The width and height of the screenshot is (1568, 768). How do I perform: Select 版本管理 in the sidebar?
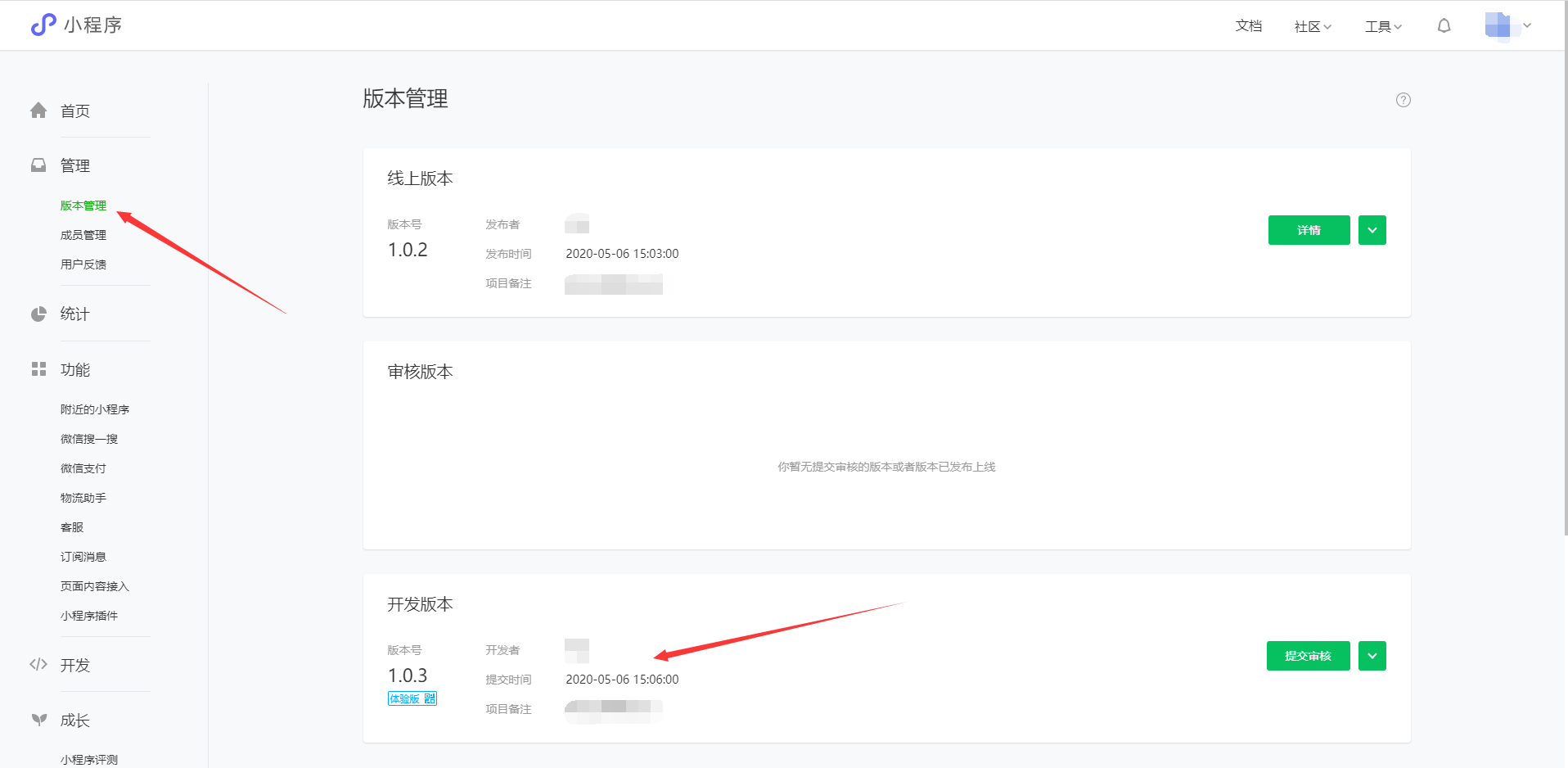tap(83, 206)
